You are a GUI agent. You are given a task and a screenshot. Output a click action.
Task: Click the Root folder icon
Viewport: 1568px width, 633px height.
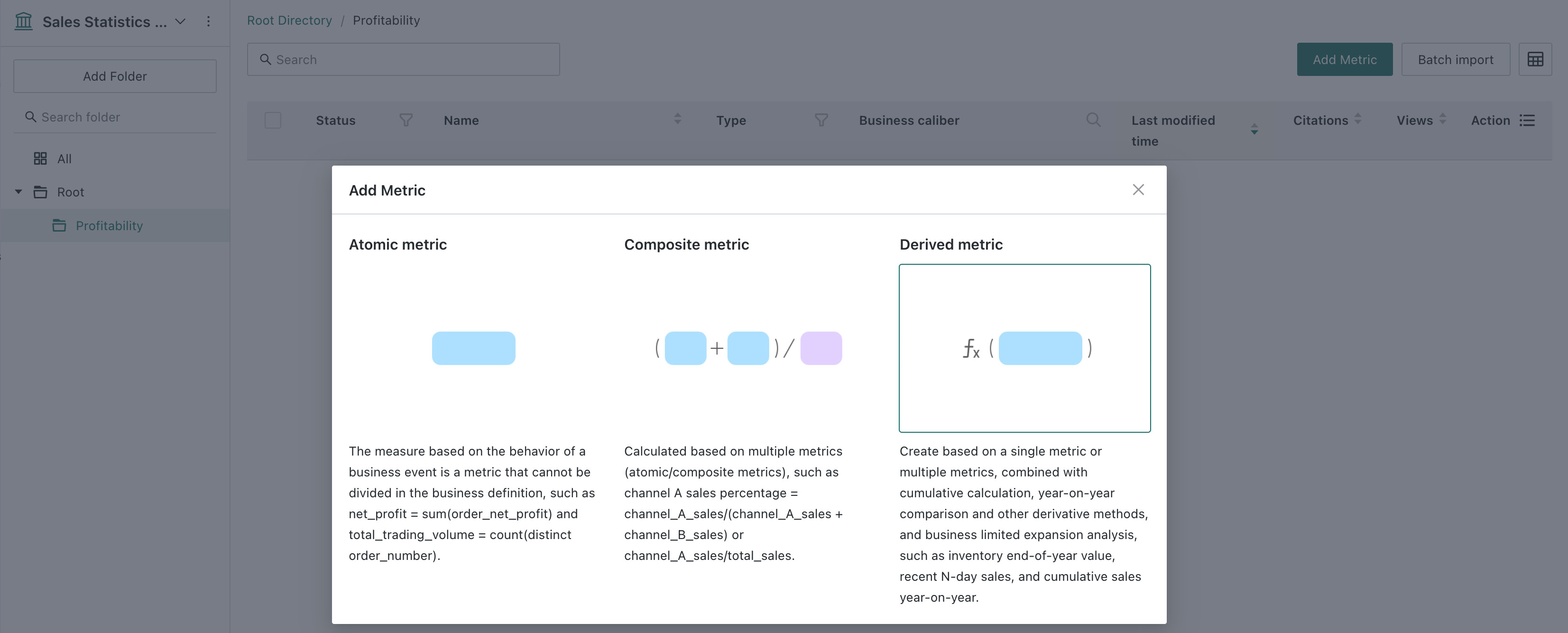pos(40,192)
